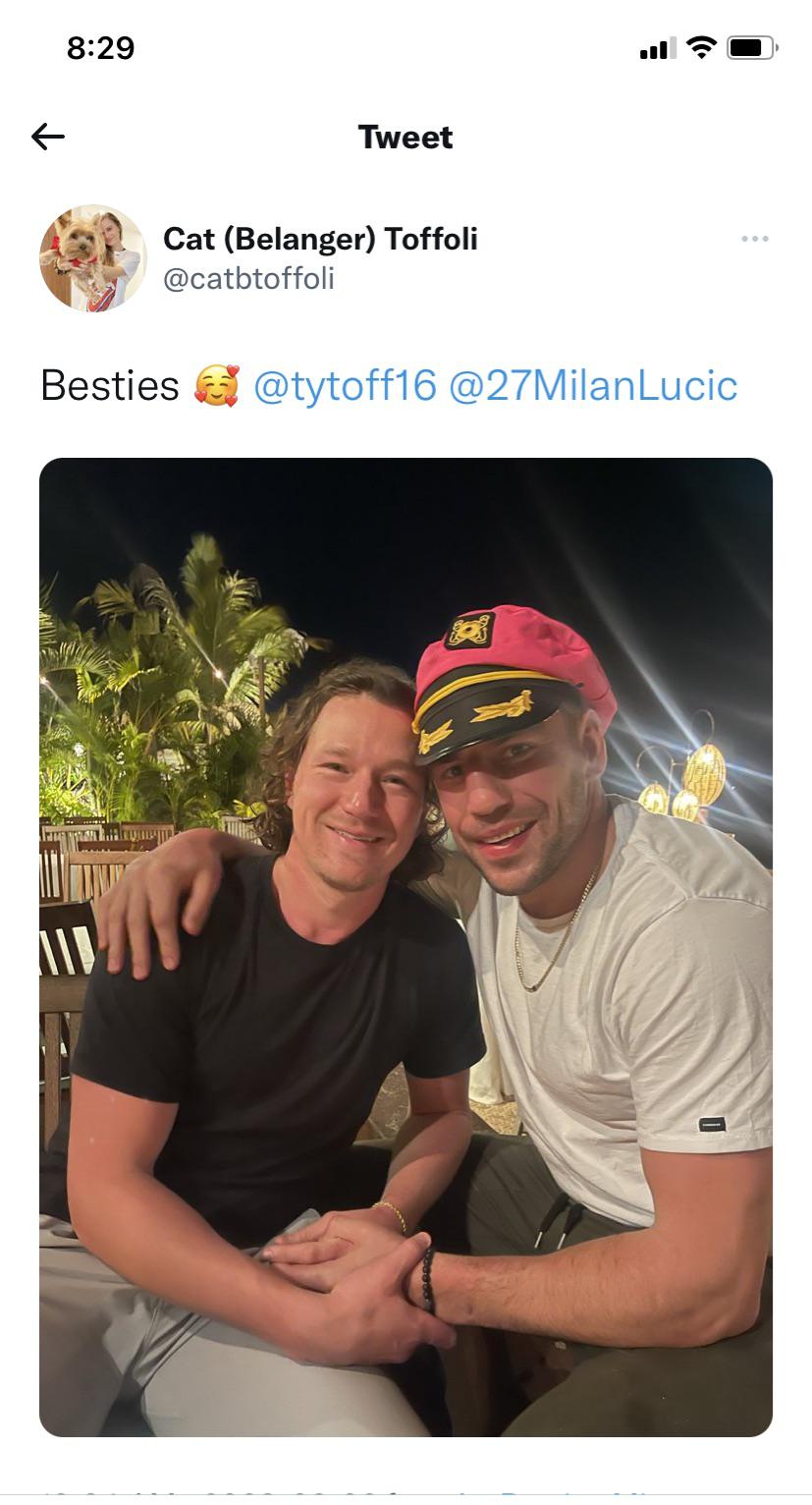
Task: Open the @tytoff16 mention
Action: coord(344,385)
